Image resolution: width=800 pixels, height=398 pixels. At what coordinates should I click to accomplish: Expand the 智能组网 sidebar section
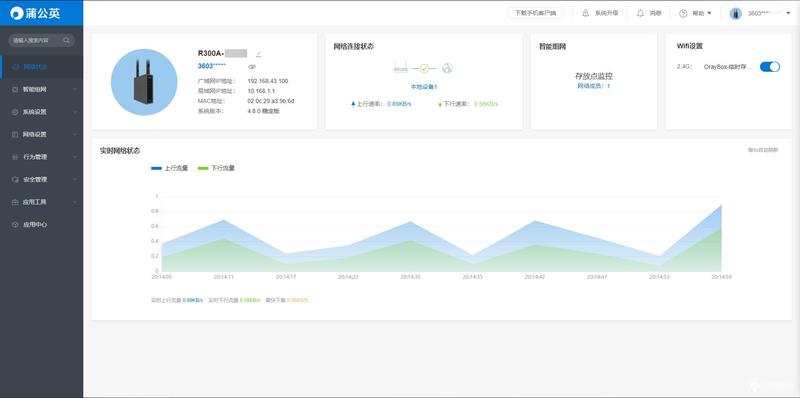point(41,89)
